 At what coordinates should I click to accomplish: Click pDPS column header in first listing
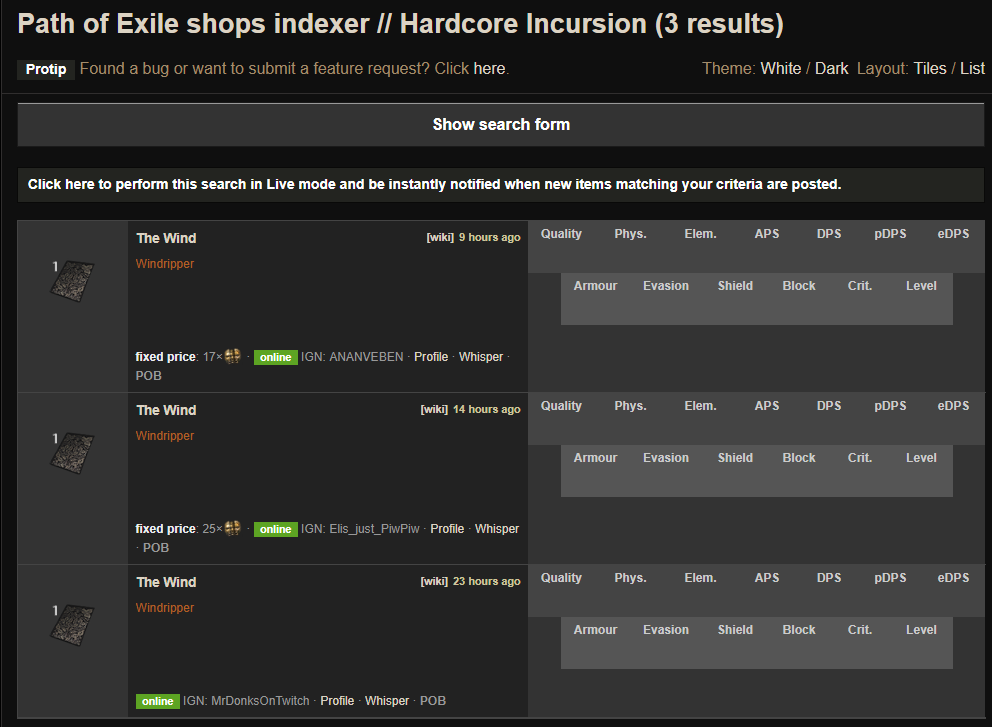(890, 234)
